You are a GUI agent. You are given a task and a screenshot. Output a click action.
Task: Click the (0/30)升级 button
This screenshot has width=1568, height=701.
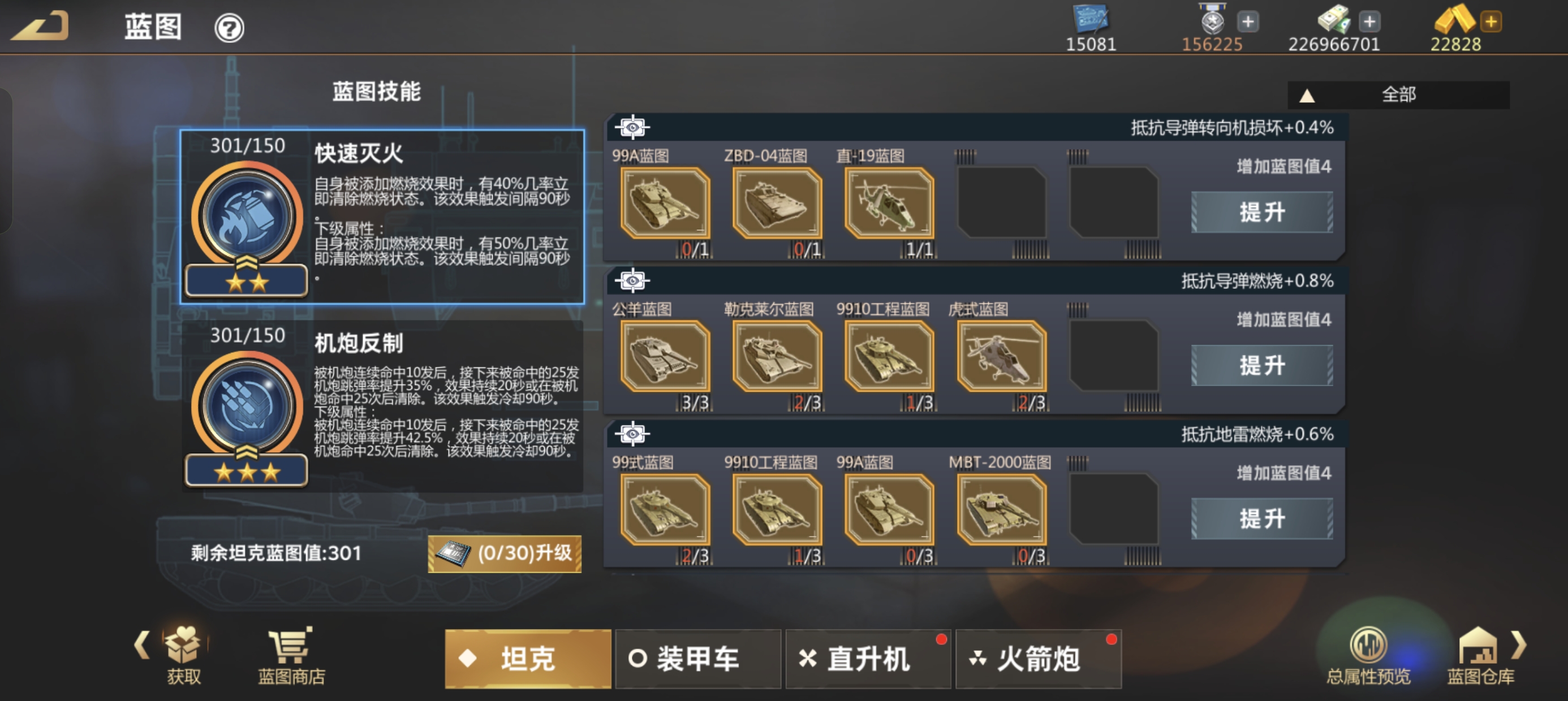pyautogui.click(x=504, y=553)
